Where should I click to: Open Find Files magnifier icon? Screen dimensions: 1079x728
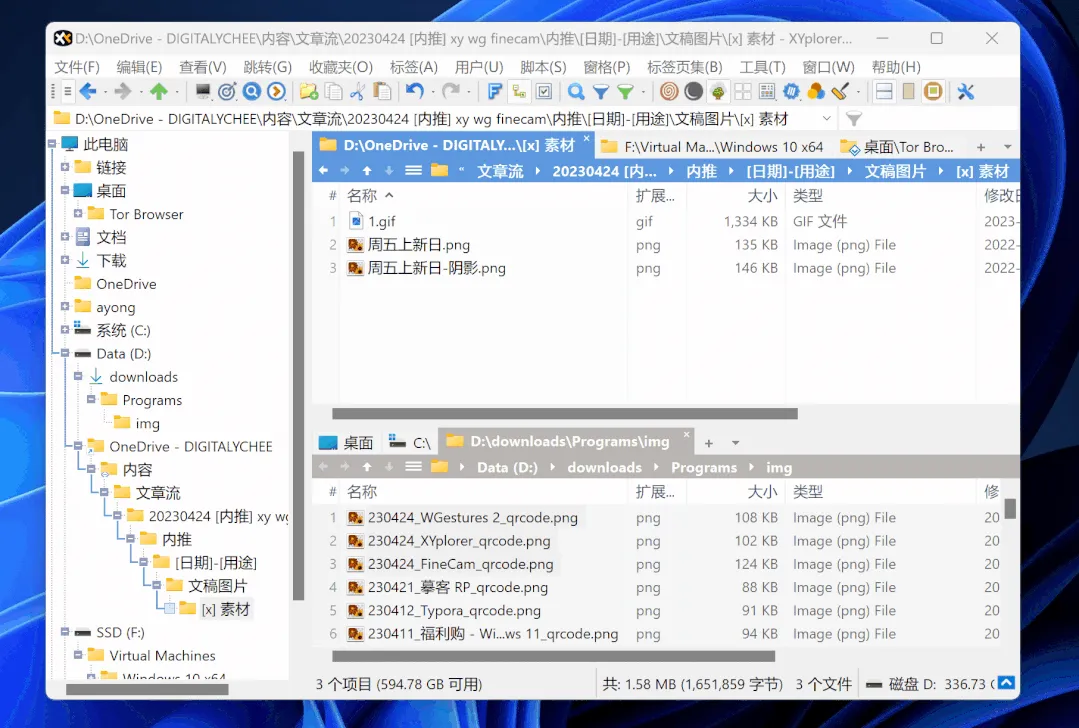click(x=576, y=92)
